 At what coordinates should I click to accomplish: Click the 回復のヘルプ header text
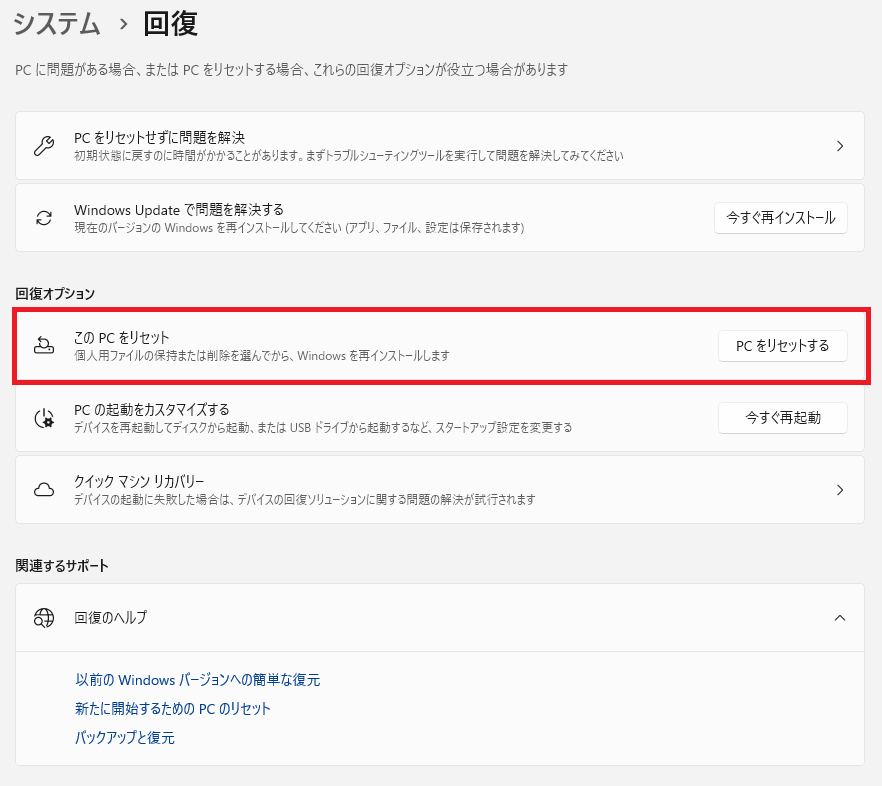[x=111, y=618]
